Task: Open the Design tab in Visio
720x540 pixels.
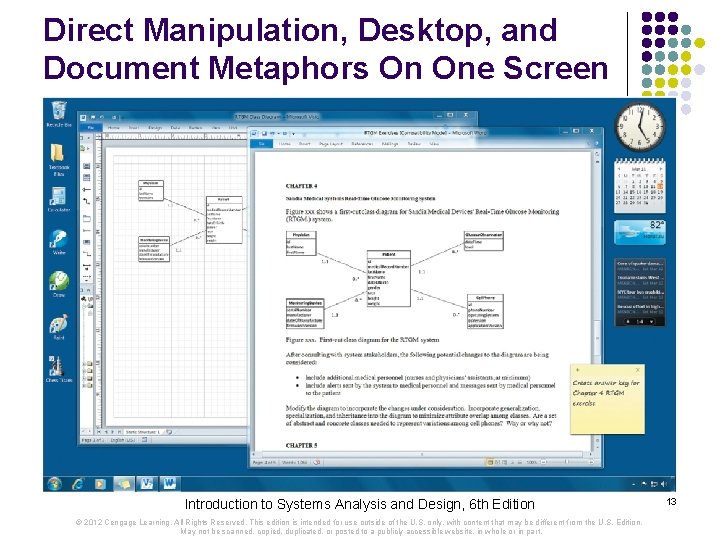Action: click(155, 128)
